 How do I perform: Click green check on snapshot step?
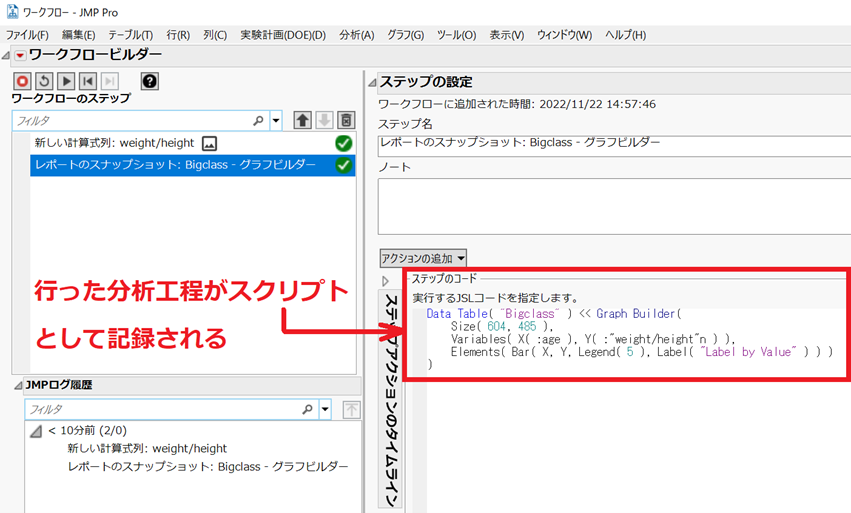pyautogui.click(x=344, y=164)
